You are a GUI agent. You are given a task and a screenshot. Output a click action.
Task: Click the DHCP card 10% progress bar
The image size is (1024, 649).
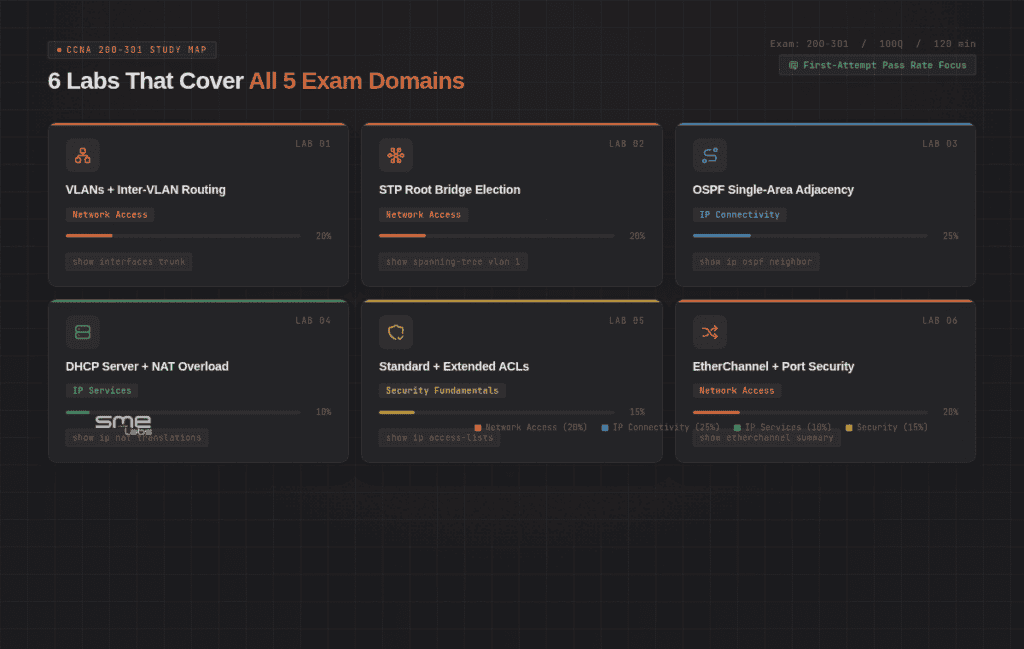[x=183, y=412]
